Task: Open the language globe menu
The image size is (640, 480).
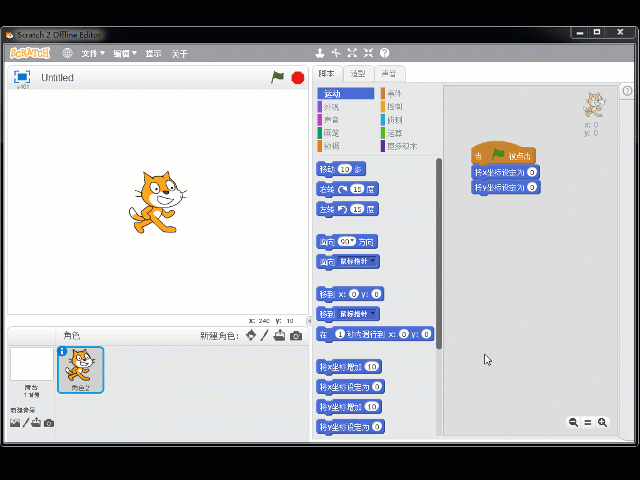Action: [x=67, y=53]
